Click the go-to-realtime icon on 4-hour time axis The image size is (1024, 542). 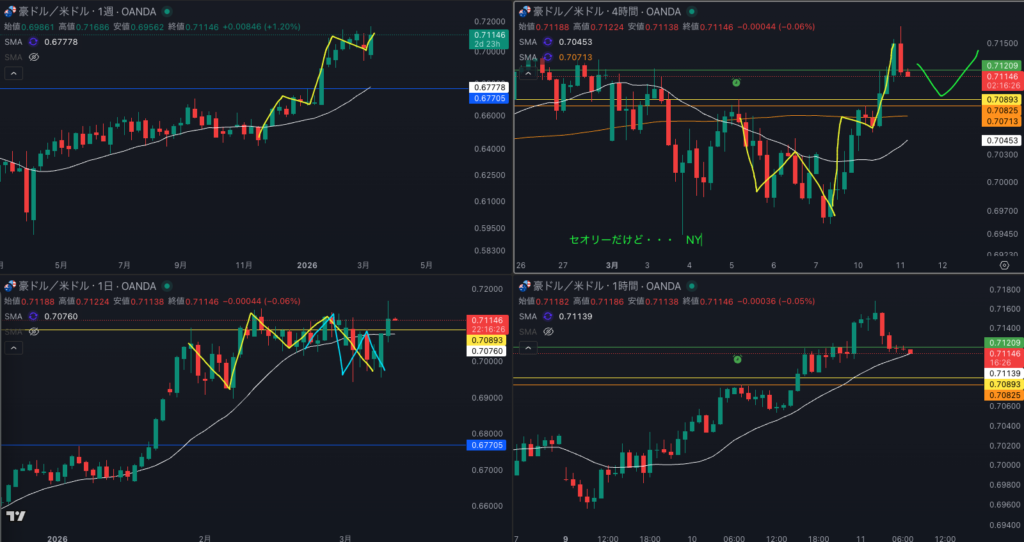pyautogui.click(x=1003, y=266)
